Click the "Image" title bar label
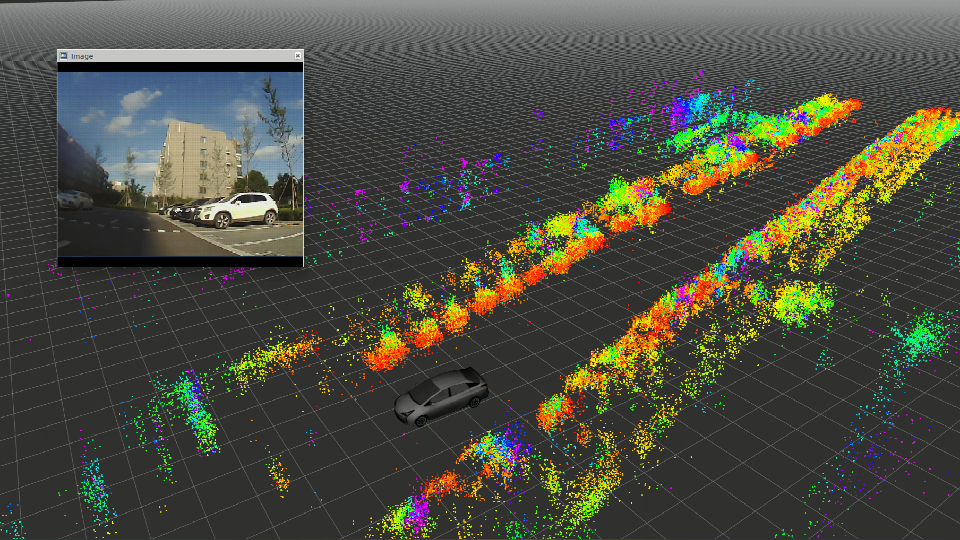This screenshot has height=540, width=960. [x=82, y=56]
